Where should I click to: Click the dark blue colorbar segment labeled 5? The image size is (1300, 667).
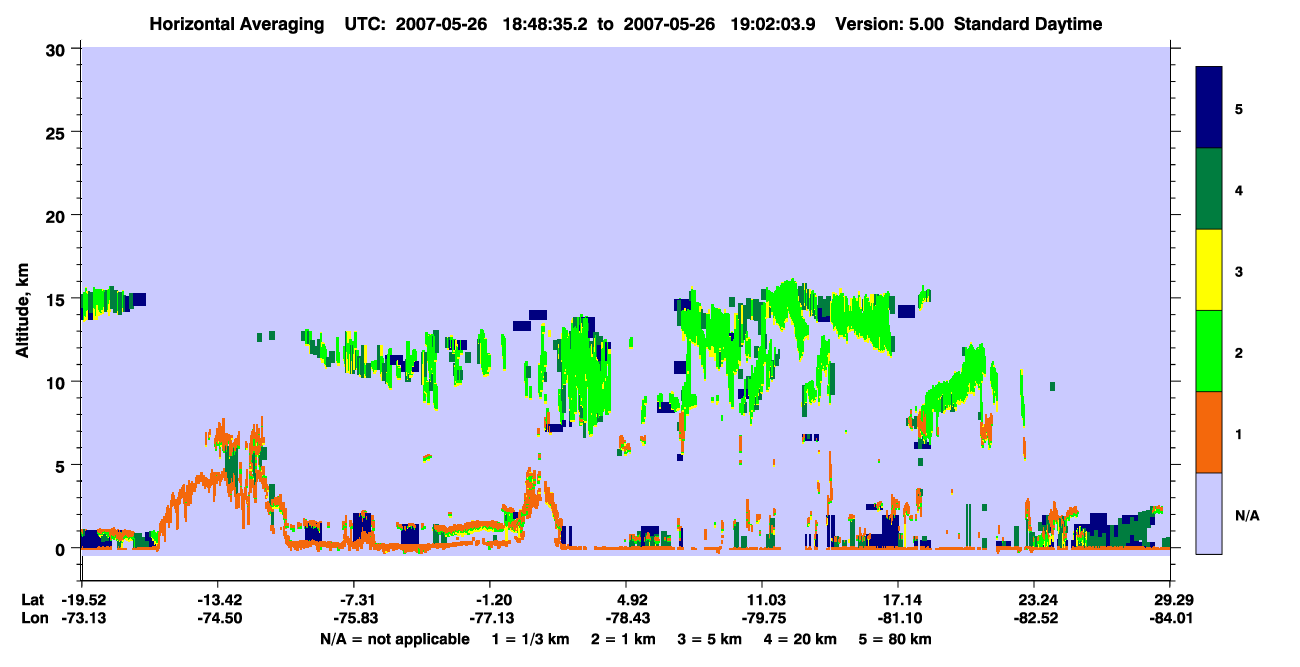1209,108
